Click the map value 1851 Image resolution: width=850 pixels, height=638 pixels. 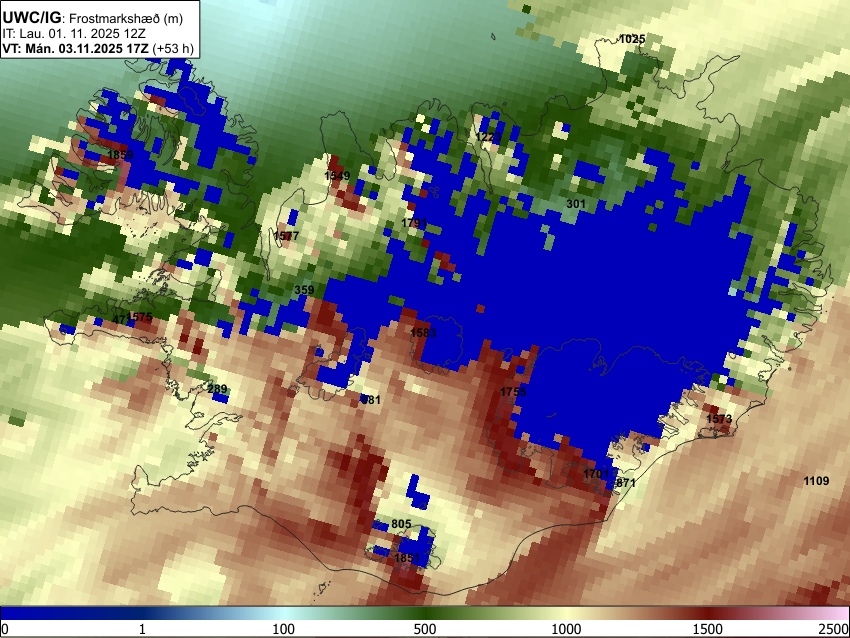click(x=407, y=558)
